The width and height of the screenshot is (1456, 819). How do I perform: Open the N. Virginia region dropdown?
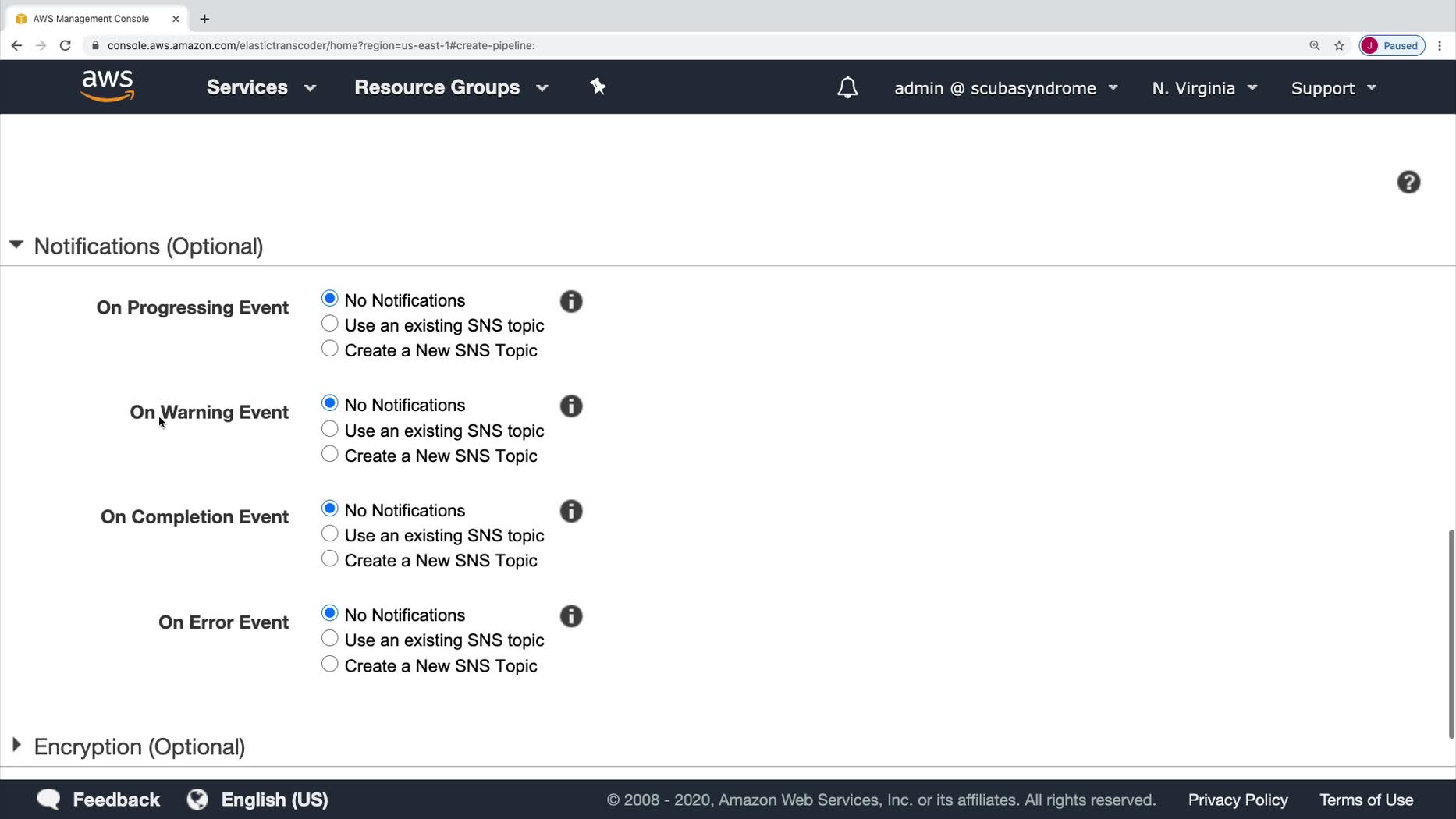1204,88
